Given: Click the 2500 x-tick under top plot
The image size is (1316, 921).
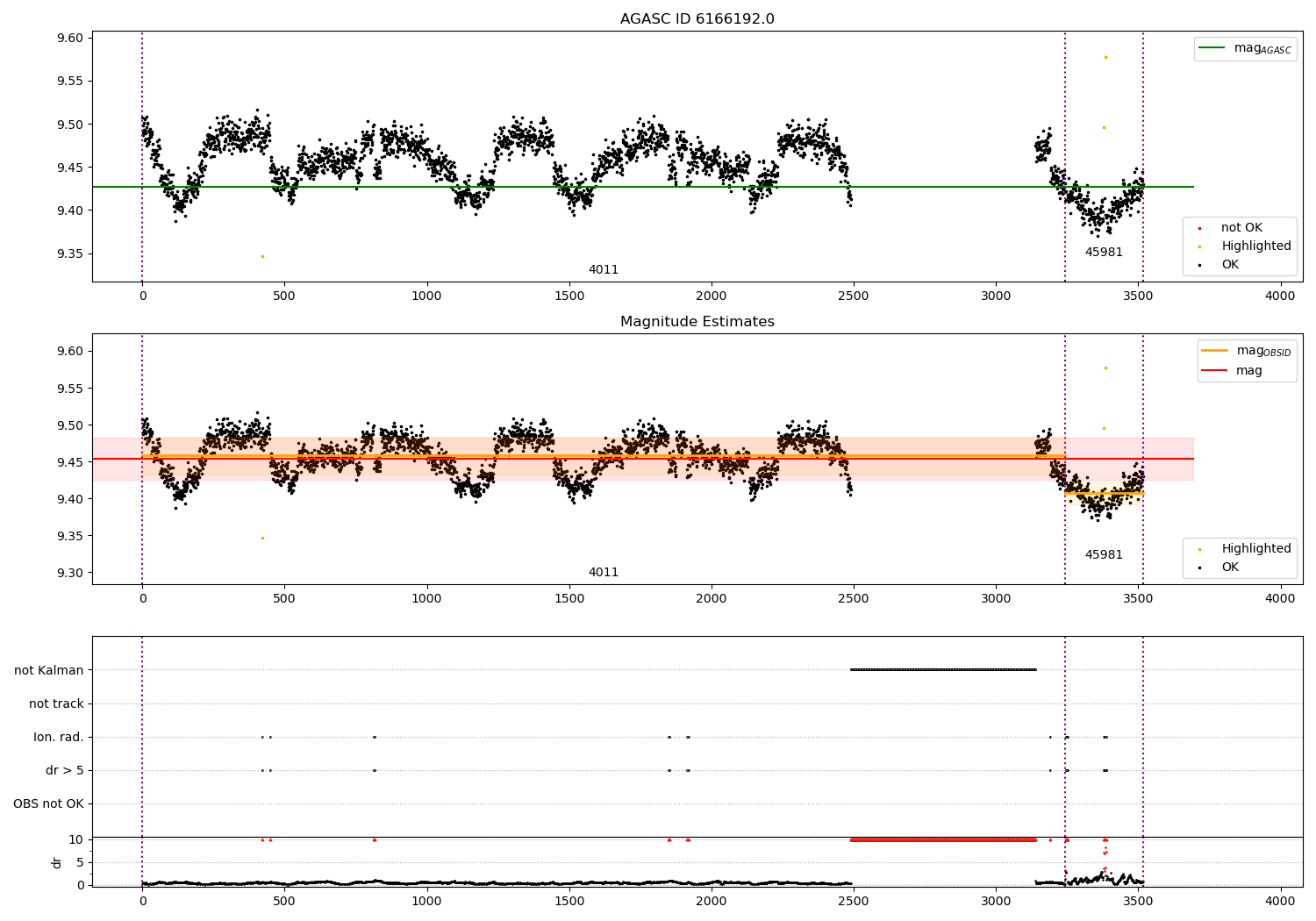Looking at the screenshot, I should click(853, 296).
